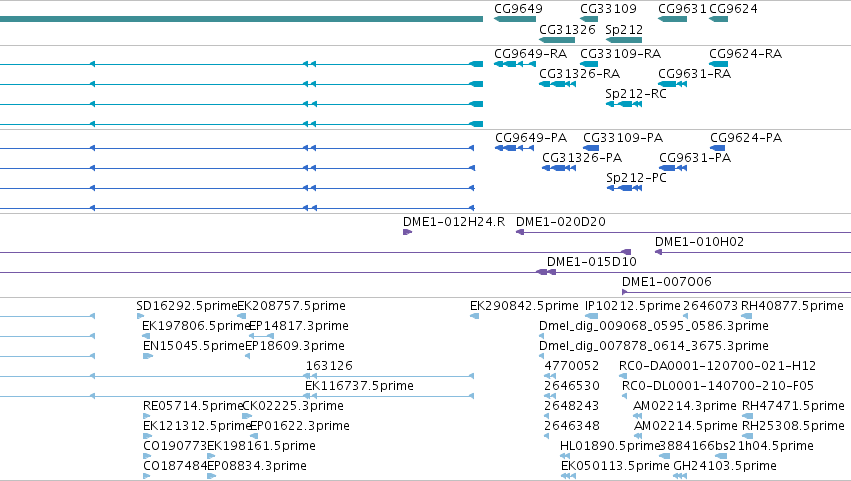Click EST EP08834.3prime
Image resolution: width=851 pixels, height=481 pixels.
click(257, 467)
